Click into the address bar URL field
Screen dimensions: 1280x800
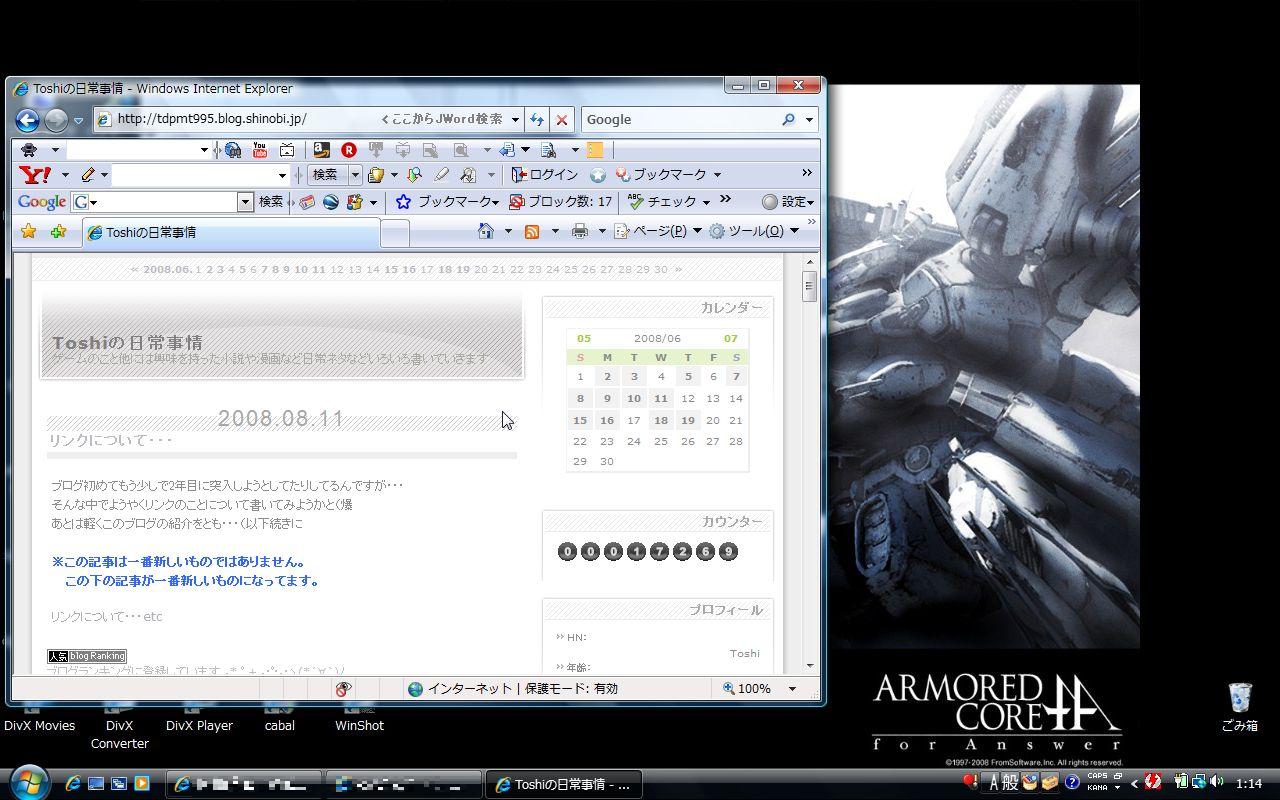[x=236, y=120]
